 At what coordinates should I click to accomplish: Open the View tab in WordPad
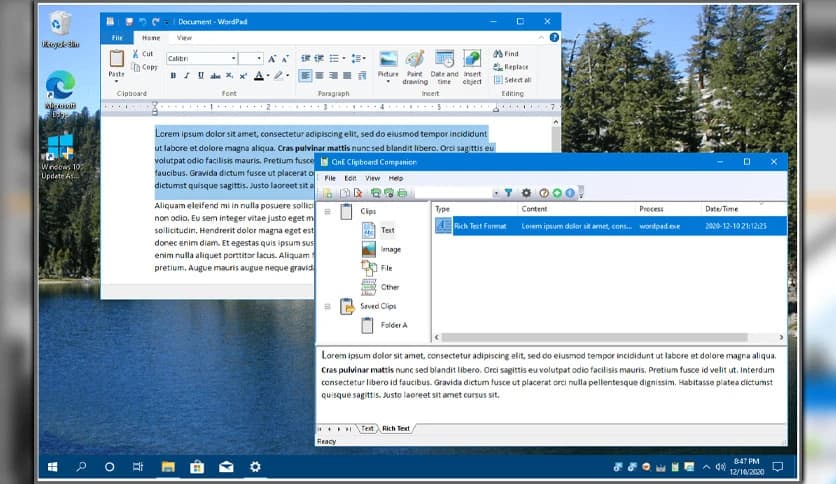click(x=184, y=38)
